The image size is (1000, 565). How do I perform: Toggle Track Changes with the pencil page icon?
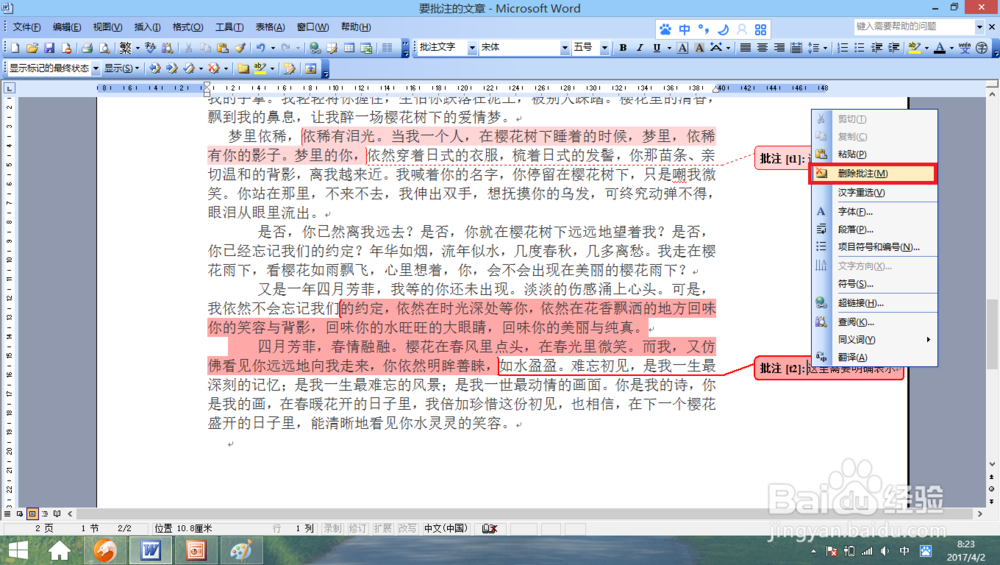click(290, 68)
